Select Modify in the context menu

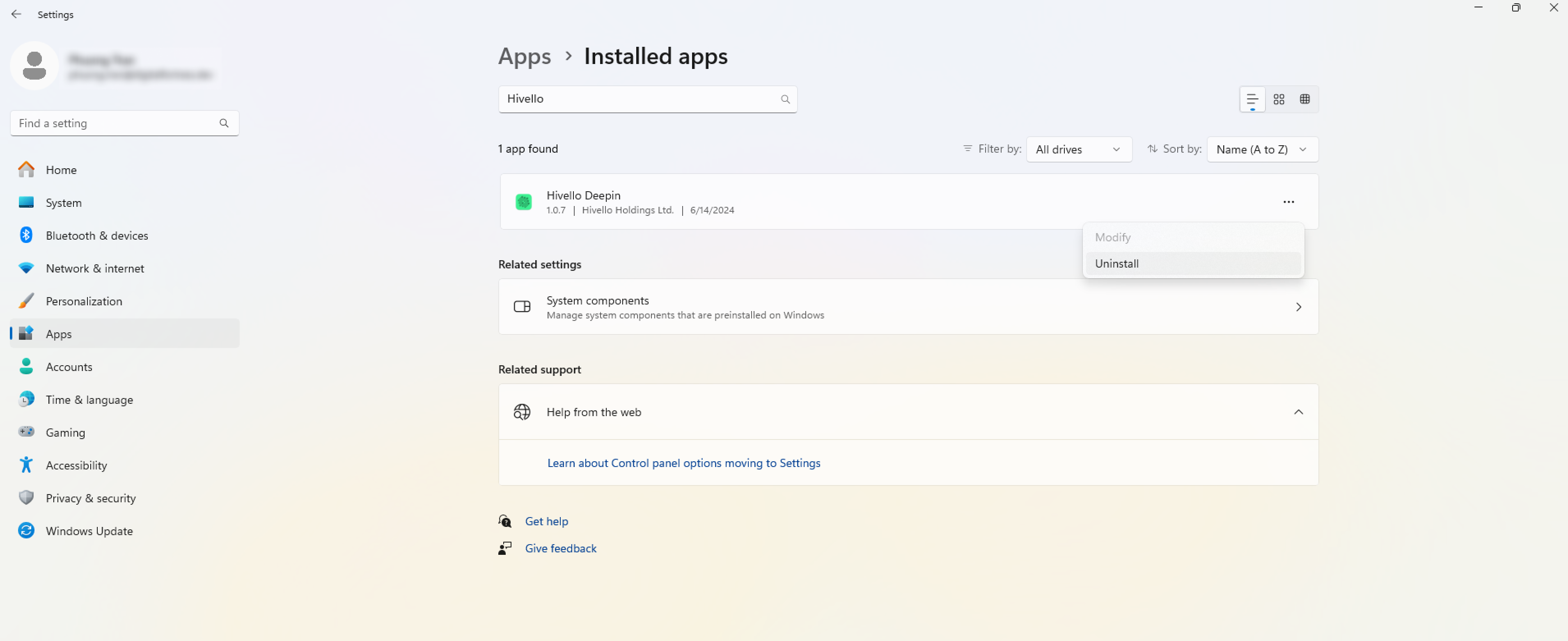coord(1112,237)
